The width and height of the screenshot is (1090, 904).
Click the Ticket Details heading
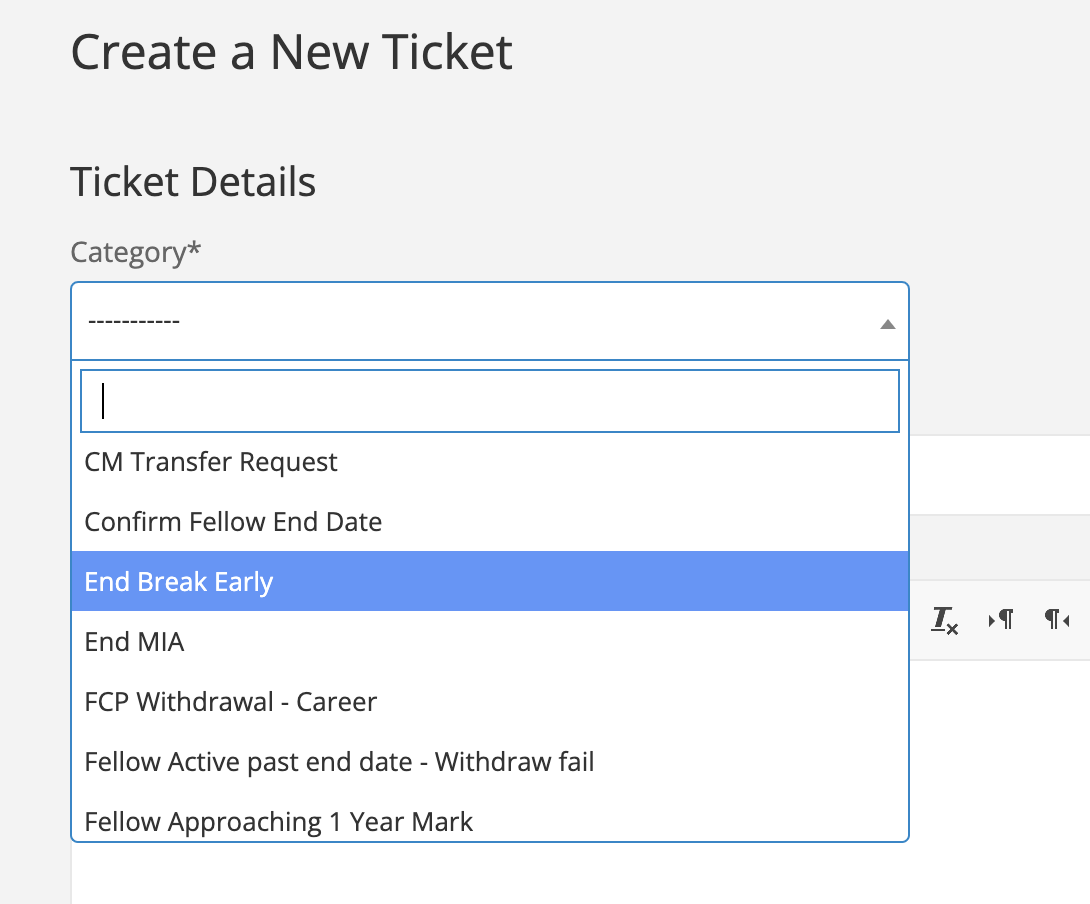193,183
